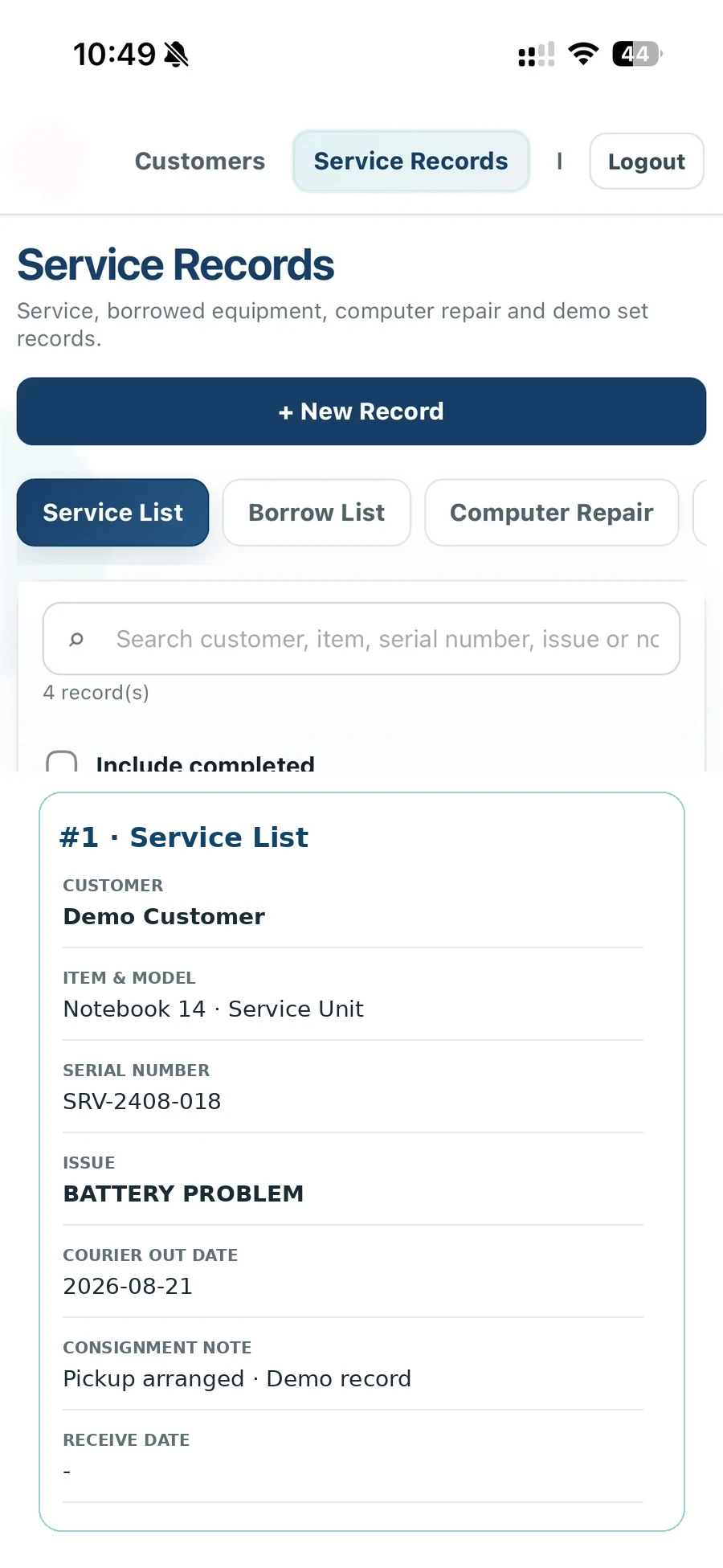The width and height of the screenshot is (723, 1568).
Task: Click the Include completed label text
Action: [206, 764]
